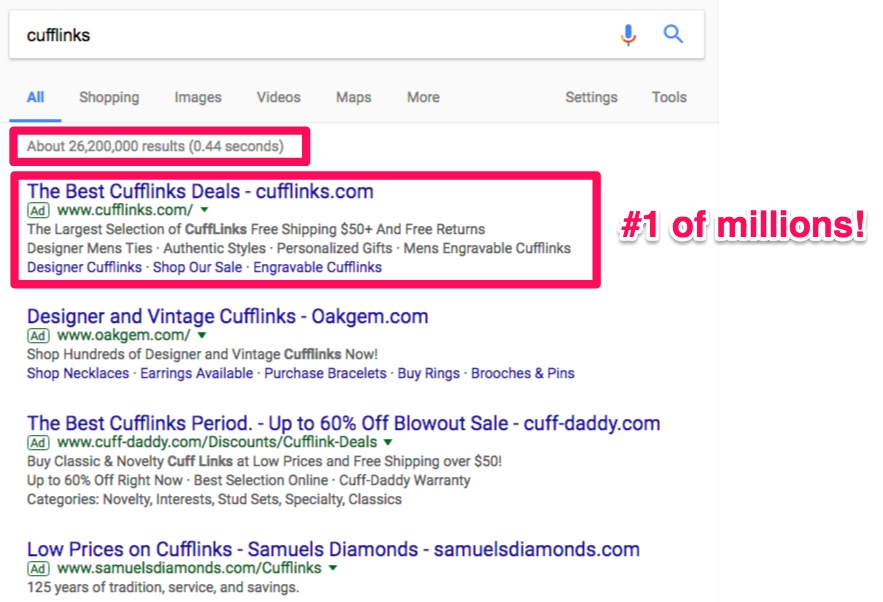
Task: Expand dropdown arrow beside www.oakgem.com/
Action: point(202,336)
